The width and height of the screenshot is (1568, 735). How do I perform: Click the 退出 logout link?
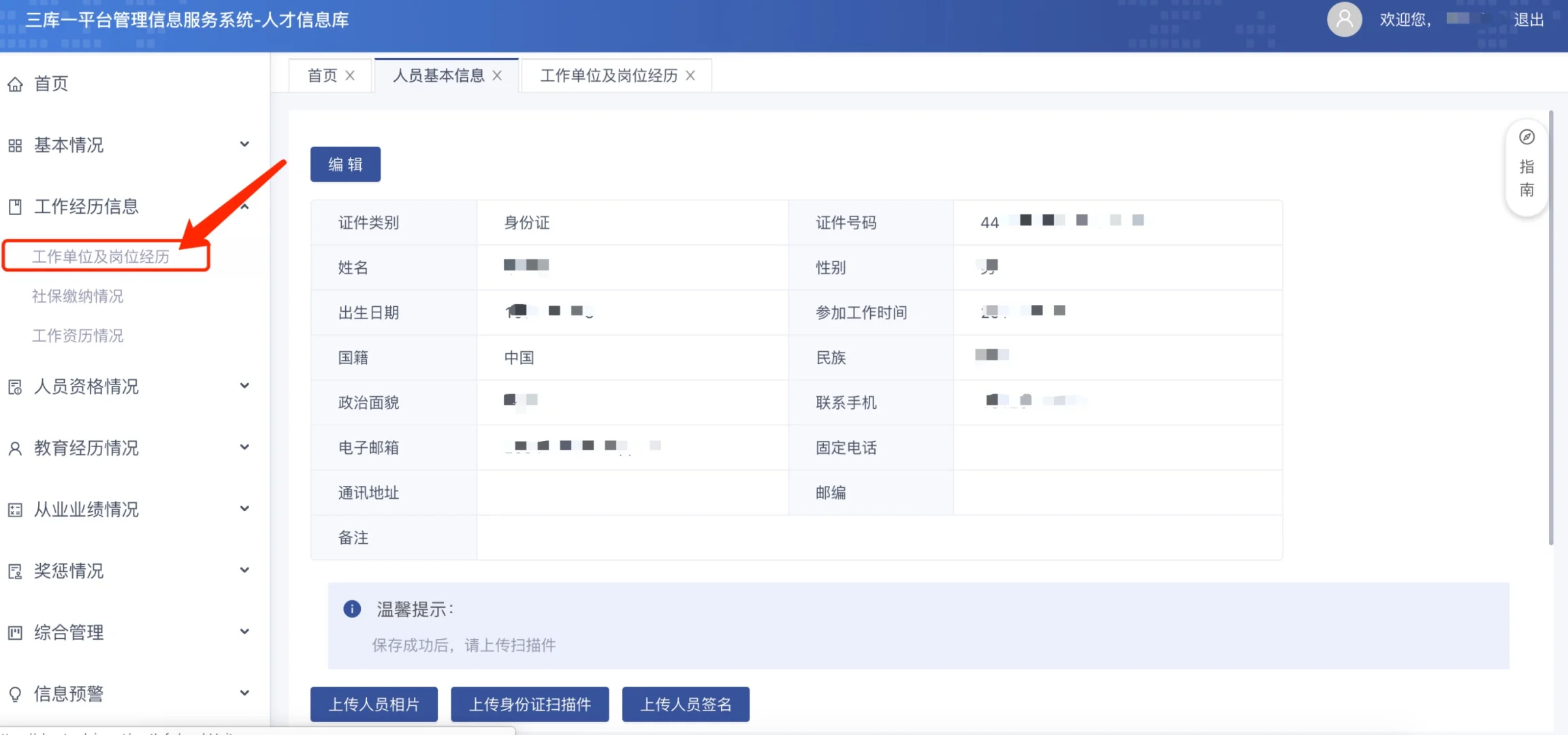[1529, 20]
